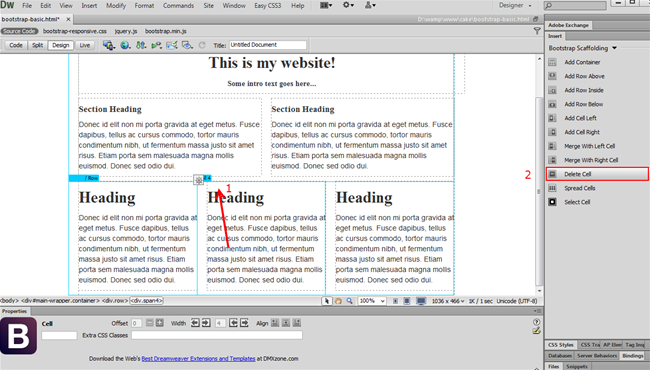Select the div.row tag in tag selector
The height and width of the screenshot is (370, 650).
click(115, 301)
